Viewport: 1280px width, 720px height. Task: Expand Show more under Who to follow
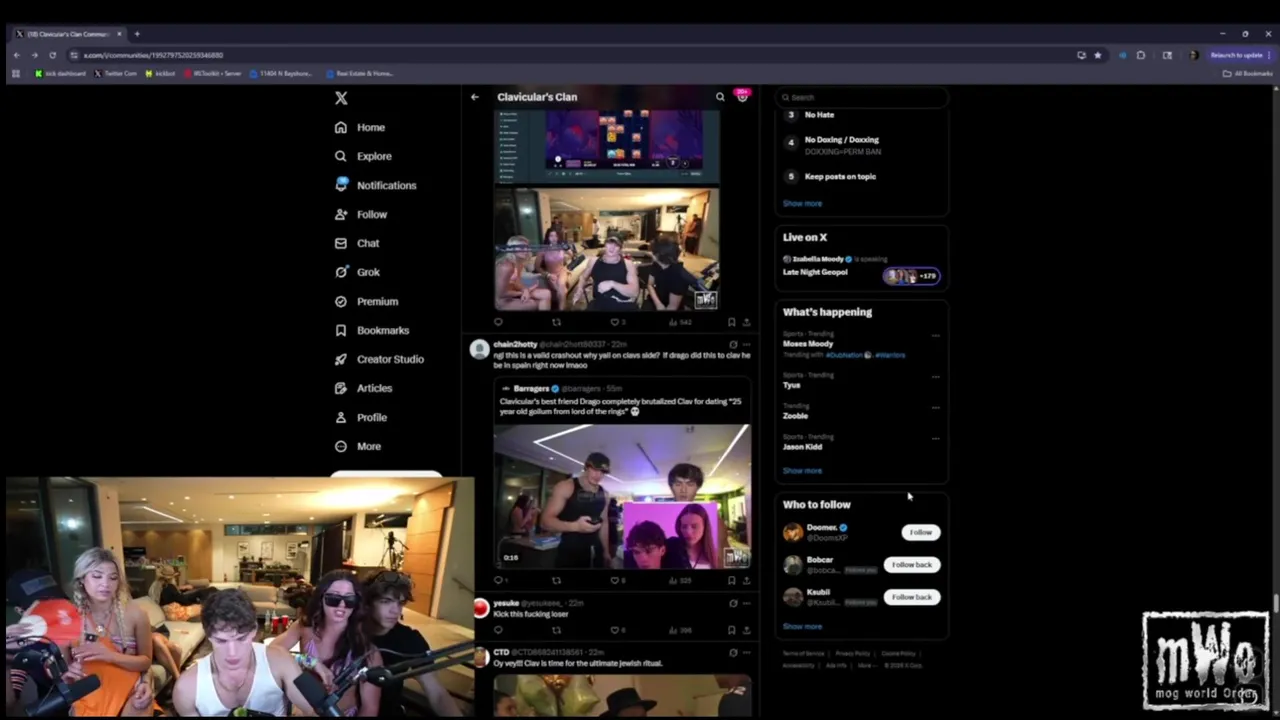click(x=802, y=626)
